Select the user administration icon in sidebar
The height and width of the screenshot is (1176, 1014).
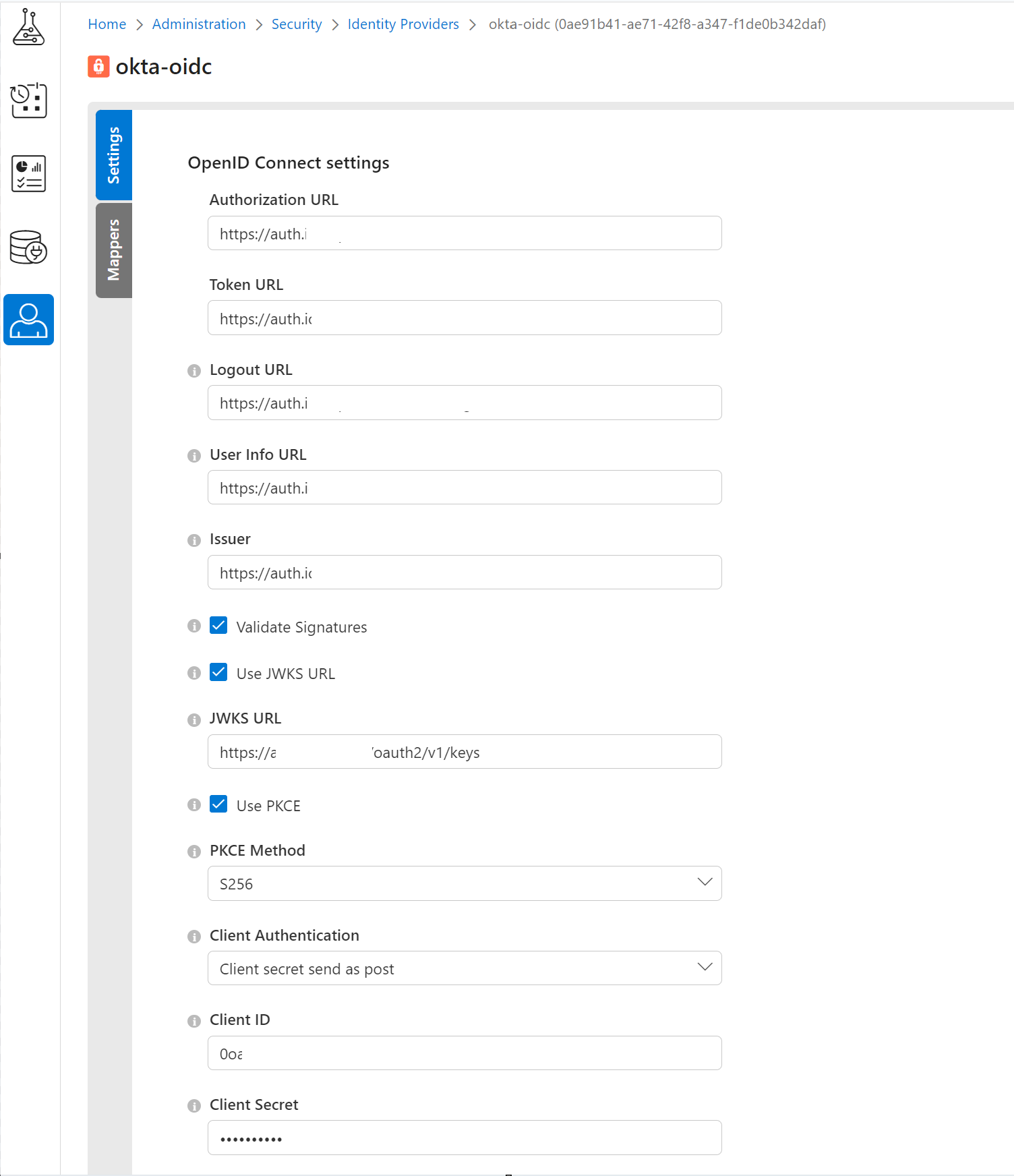pyautogui.click(x=28, y=320)
